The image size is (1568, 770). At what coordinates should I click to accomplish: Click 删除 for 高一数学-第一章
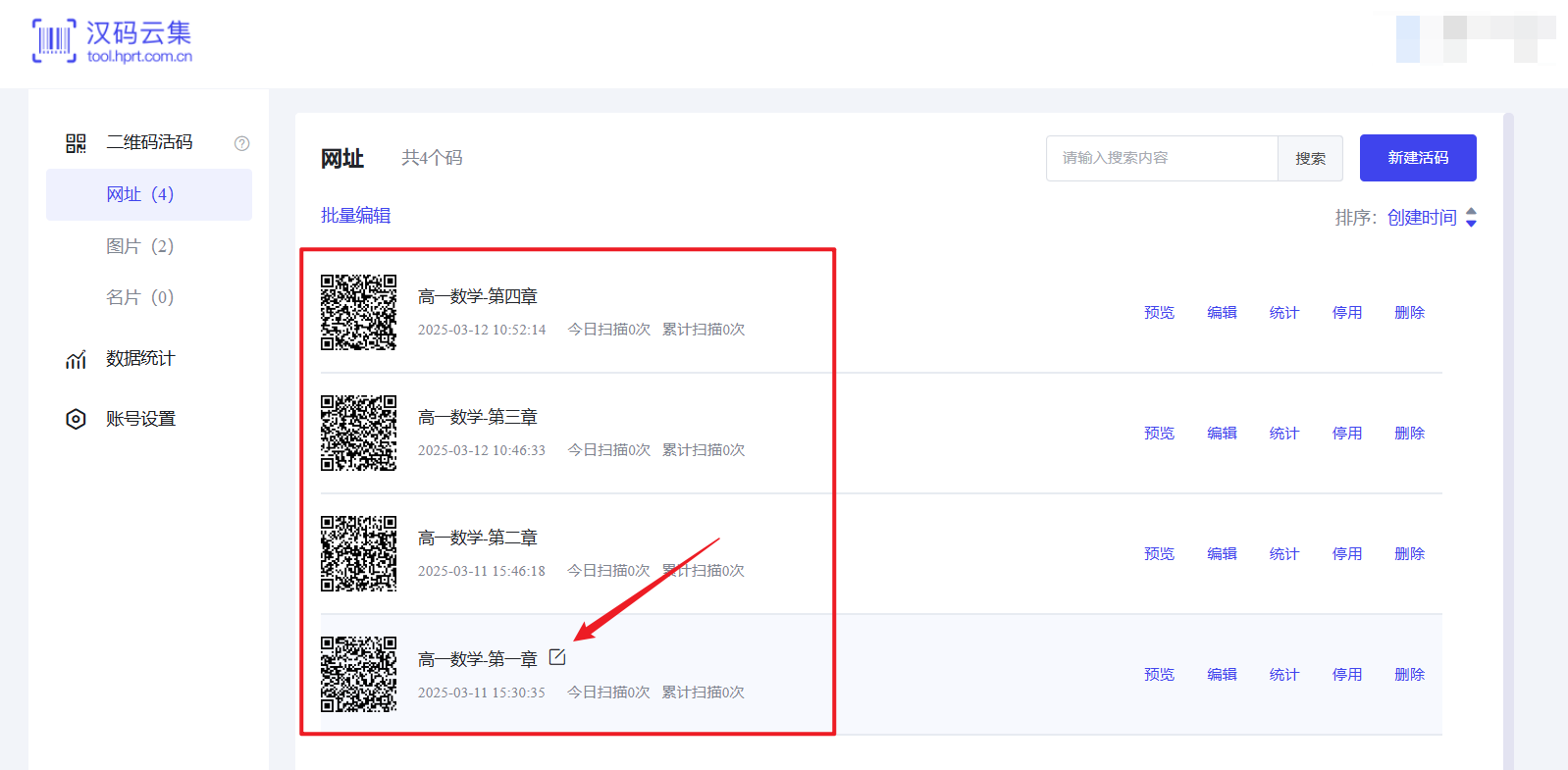(x=1410, y=675)
